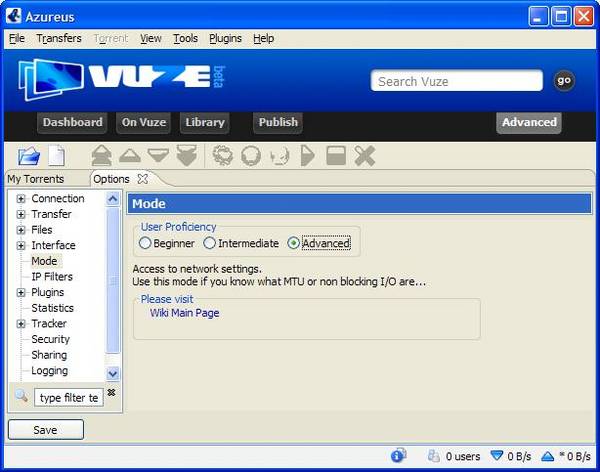The image size is (600, 472).
Task: Open the Transfers menu
Action: click(59, 38)
